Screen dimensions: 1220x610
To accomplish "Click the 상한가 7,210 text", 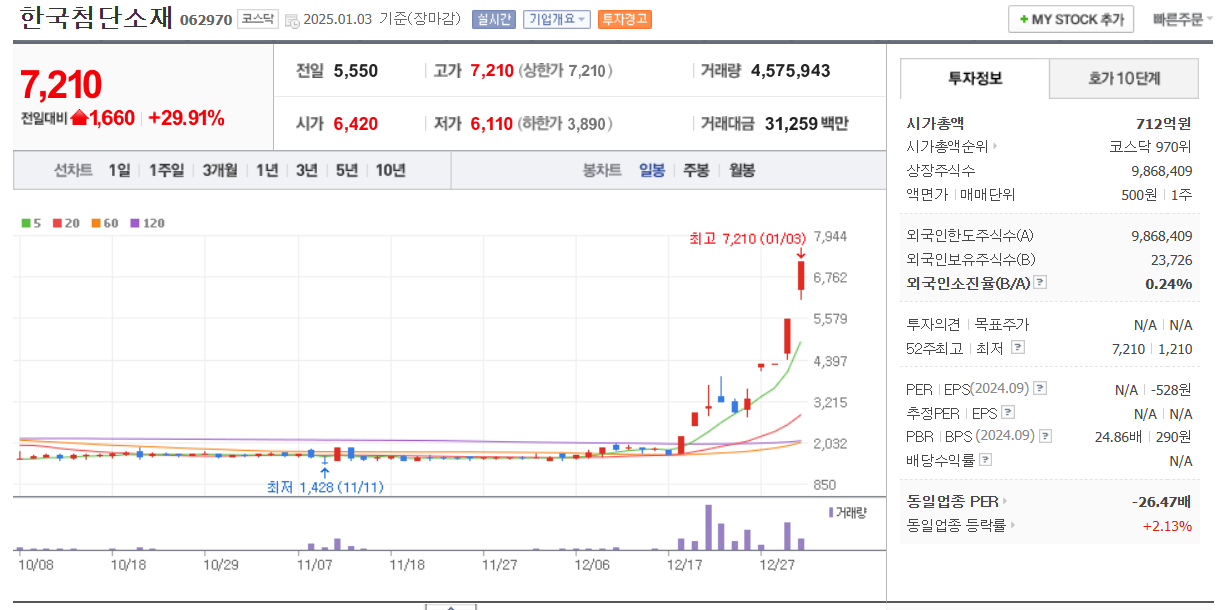I will click(x=565, y=71).
